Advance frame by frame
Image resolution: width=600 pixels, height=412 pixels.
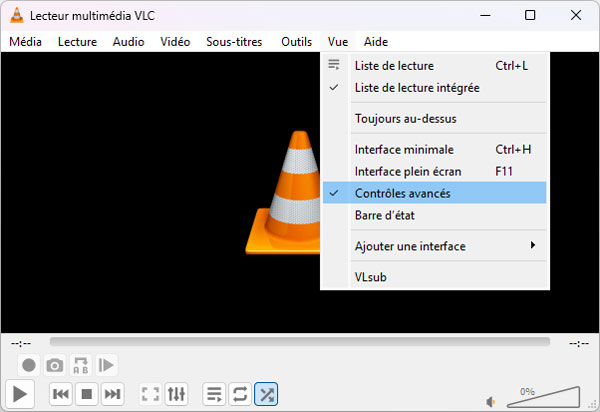click(x=106, y=365)
